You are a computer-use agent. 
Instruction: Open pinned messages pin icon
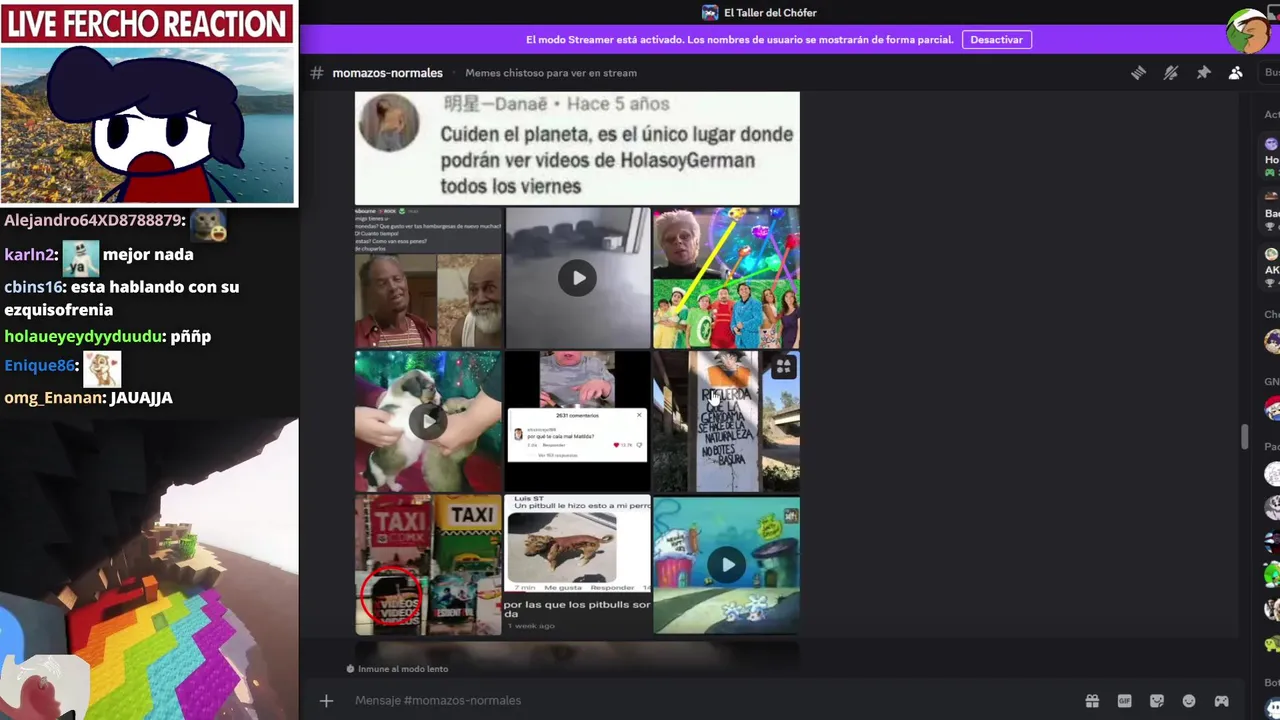pos(1204,72)
